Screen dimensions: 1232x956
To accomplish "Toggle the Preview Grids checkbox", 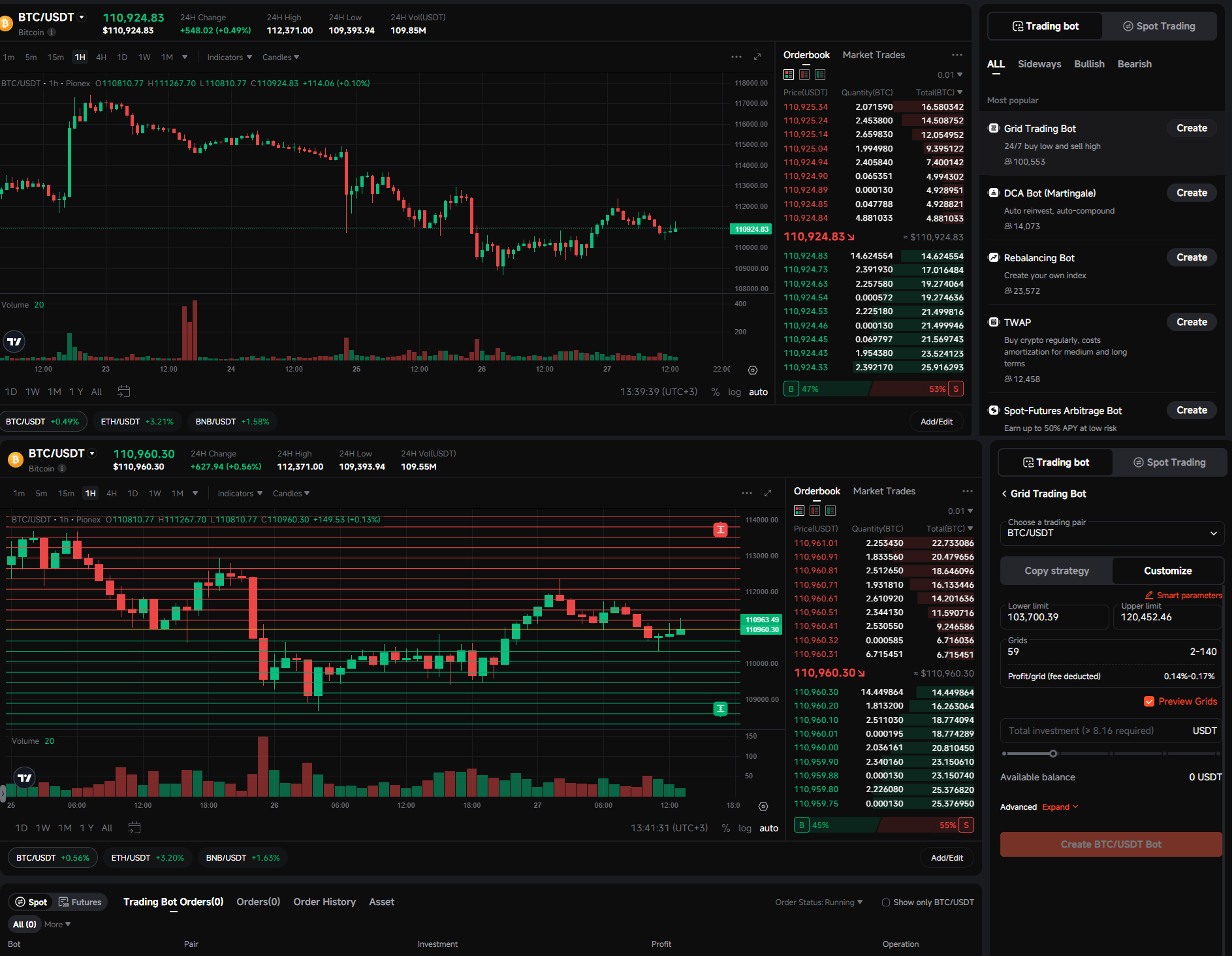I will [1149, 701].
